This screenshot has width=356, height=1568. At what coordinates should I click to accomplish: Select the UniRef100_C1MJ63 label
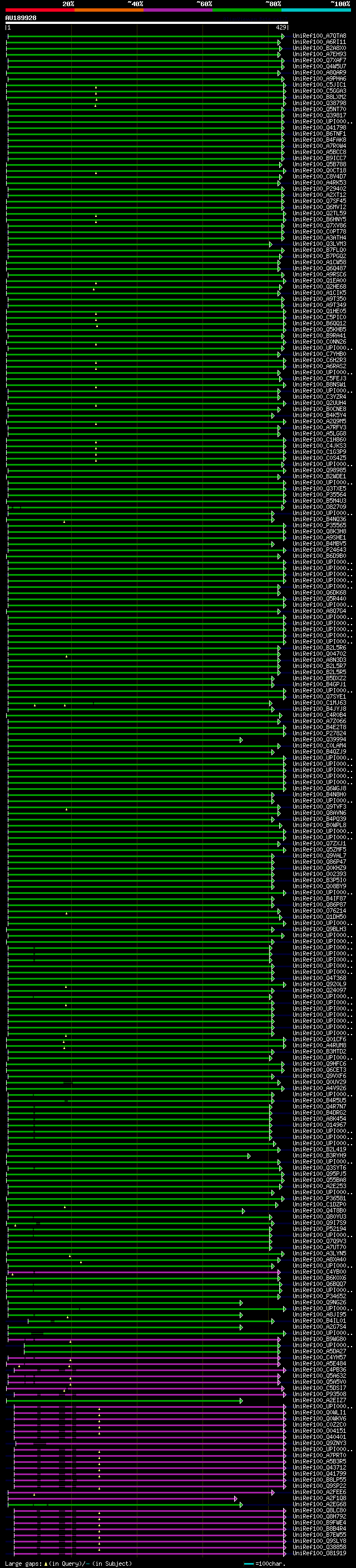pyautogui.click(x=319, y=703)
